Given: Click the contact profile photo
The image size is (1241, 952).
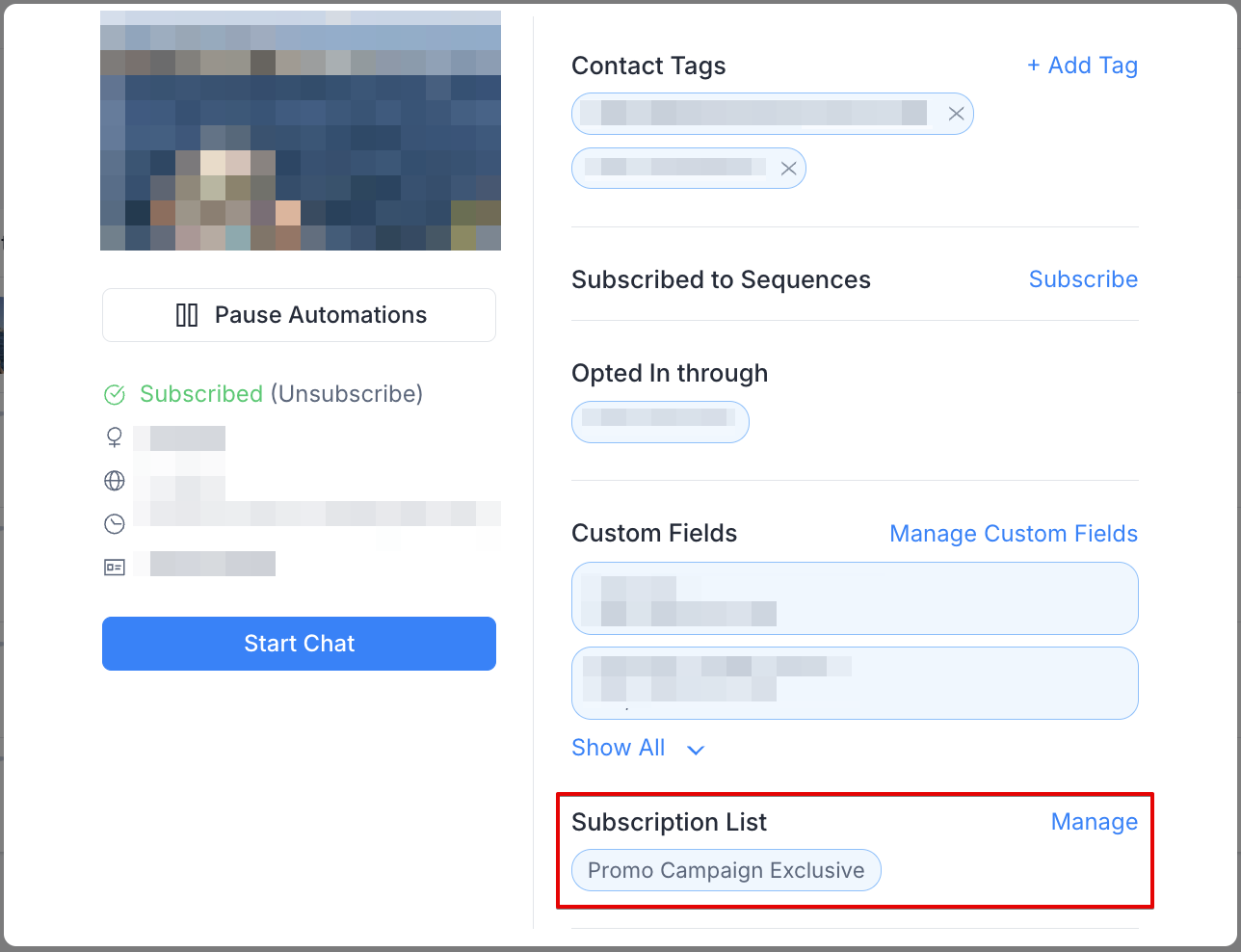Looking at the screenshot, I should click(x=301, y=131).
